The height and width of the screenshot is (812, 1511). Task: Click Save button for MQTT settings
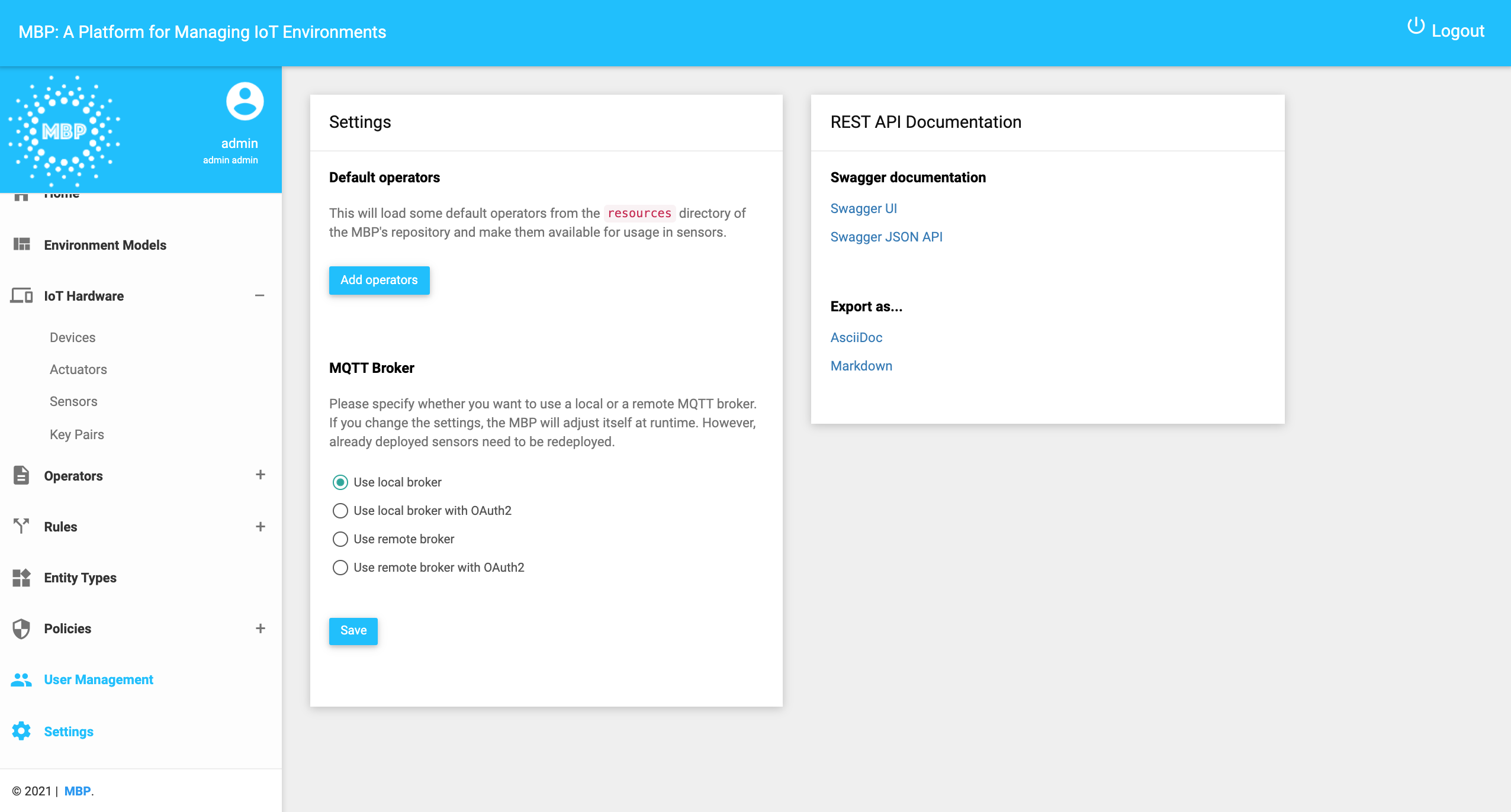click(x=353, y=630)
